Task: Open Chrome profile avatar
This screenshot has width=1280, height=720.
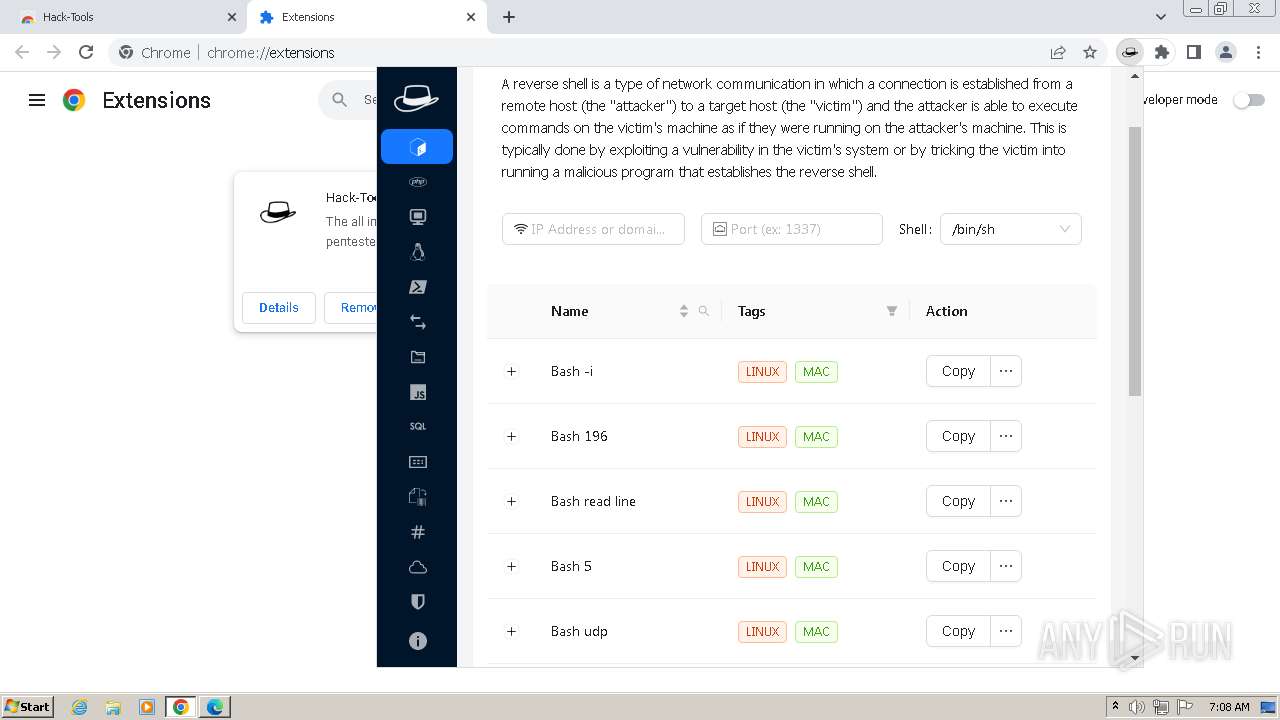Action: tap(1225, 52)
